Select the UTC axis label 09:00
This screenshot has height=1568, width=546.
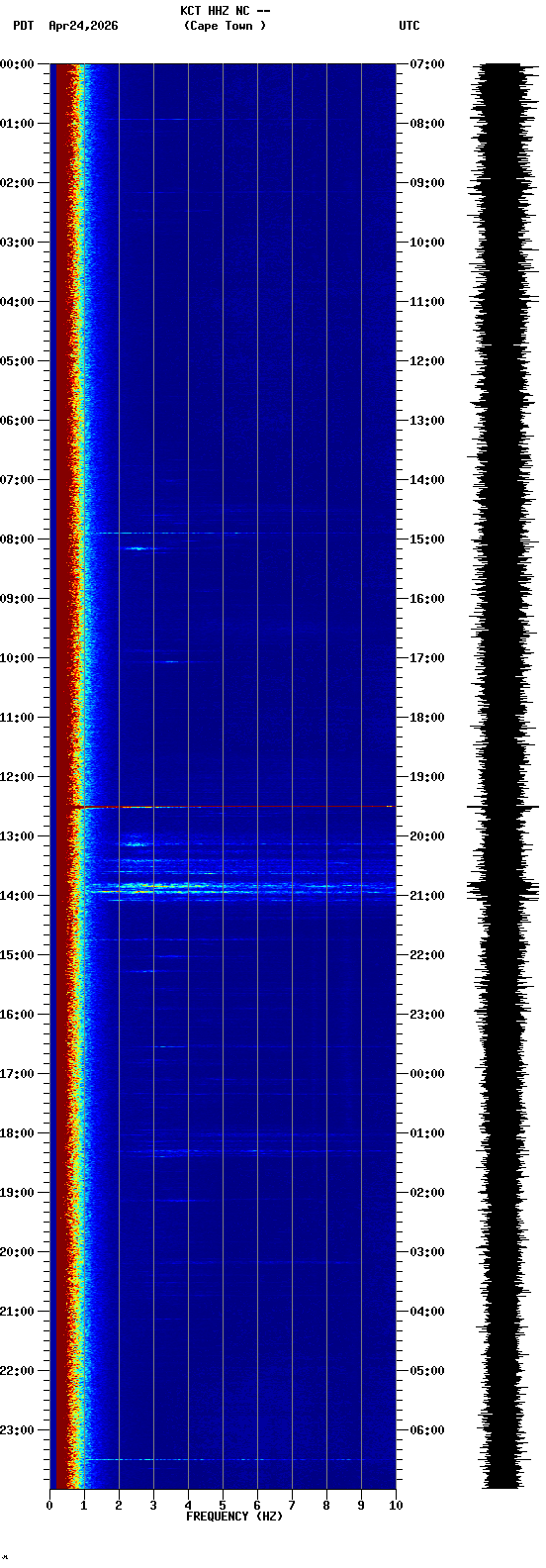(x=427, y=183)
